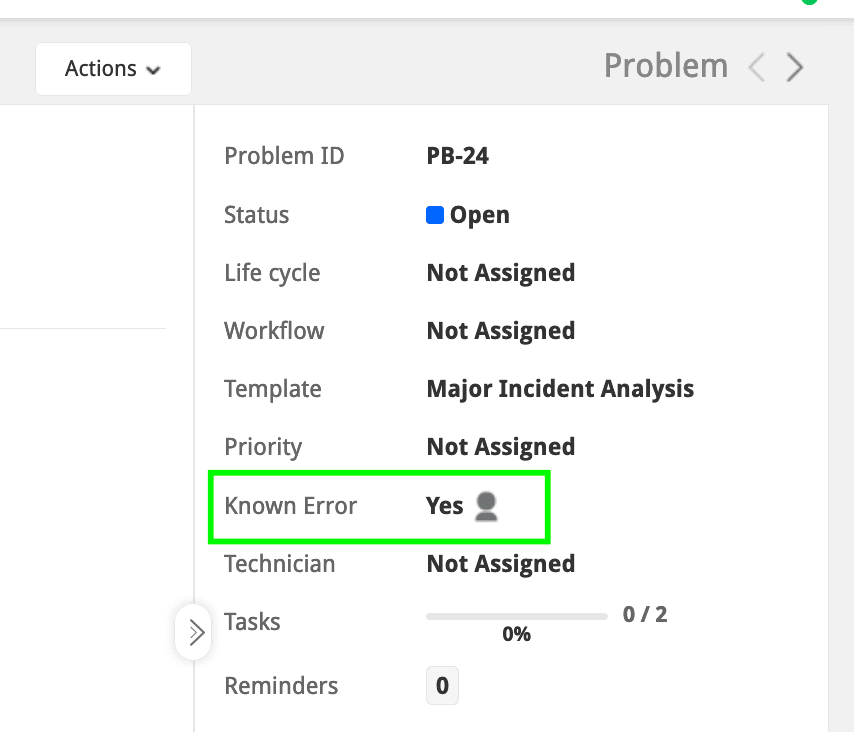Click the person icon beside Known Error
Screen dimensions: 854x732
(x=486, y=506)
